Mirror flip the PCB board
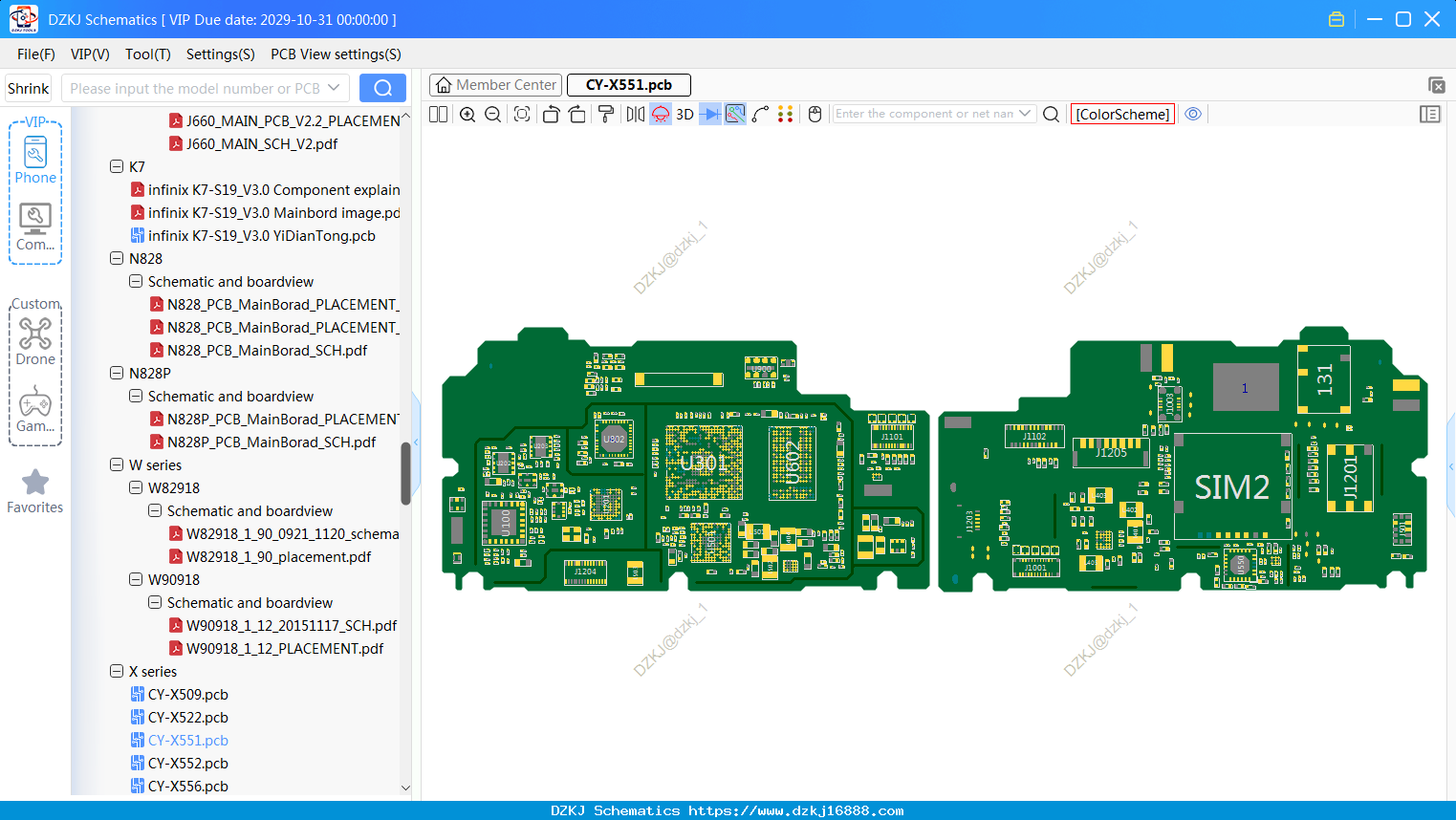 pyautogui.click(x=635, y=114)
